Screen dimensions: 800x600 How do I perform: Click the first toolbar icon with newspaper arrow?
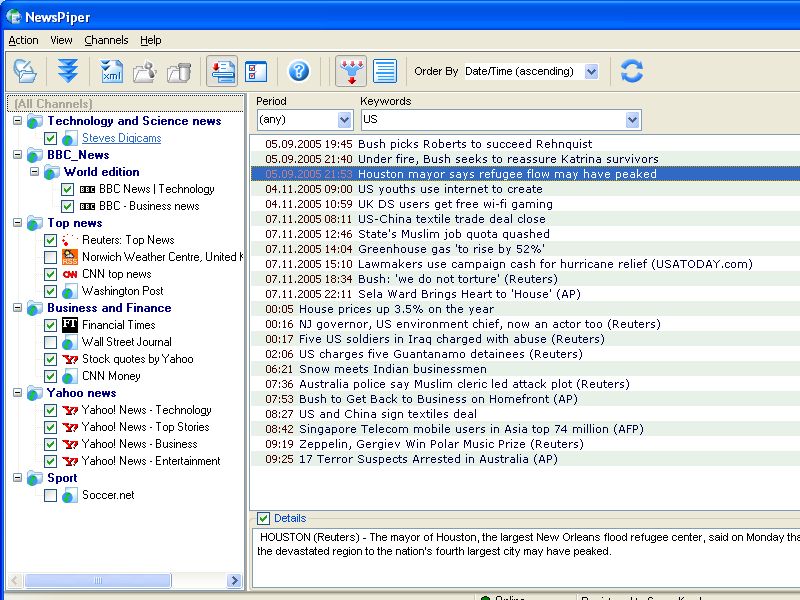click(x=25, y=71)
